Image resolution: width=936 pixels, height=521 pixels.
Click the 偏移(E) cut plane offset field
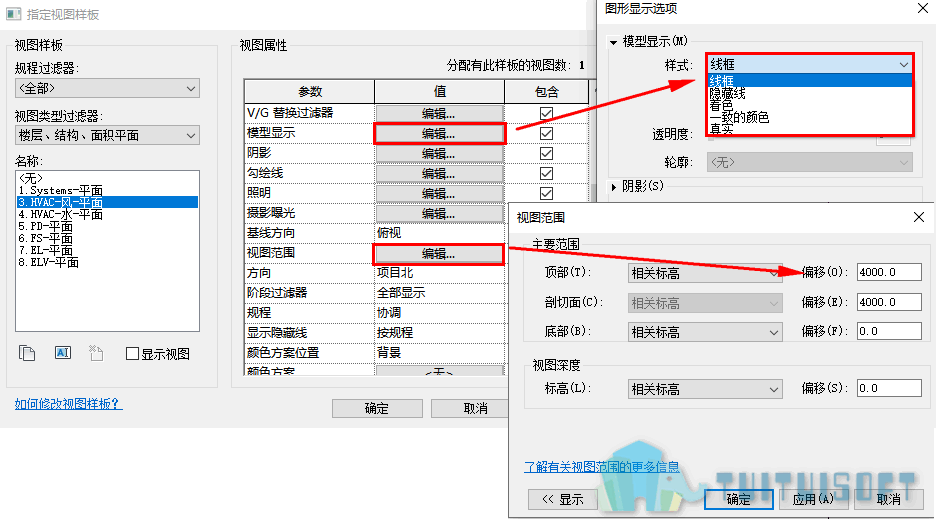click(x=889, y=302)
